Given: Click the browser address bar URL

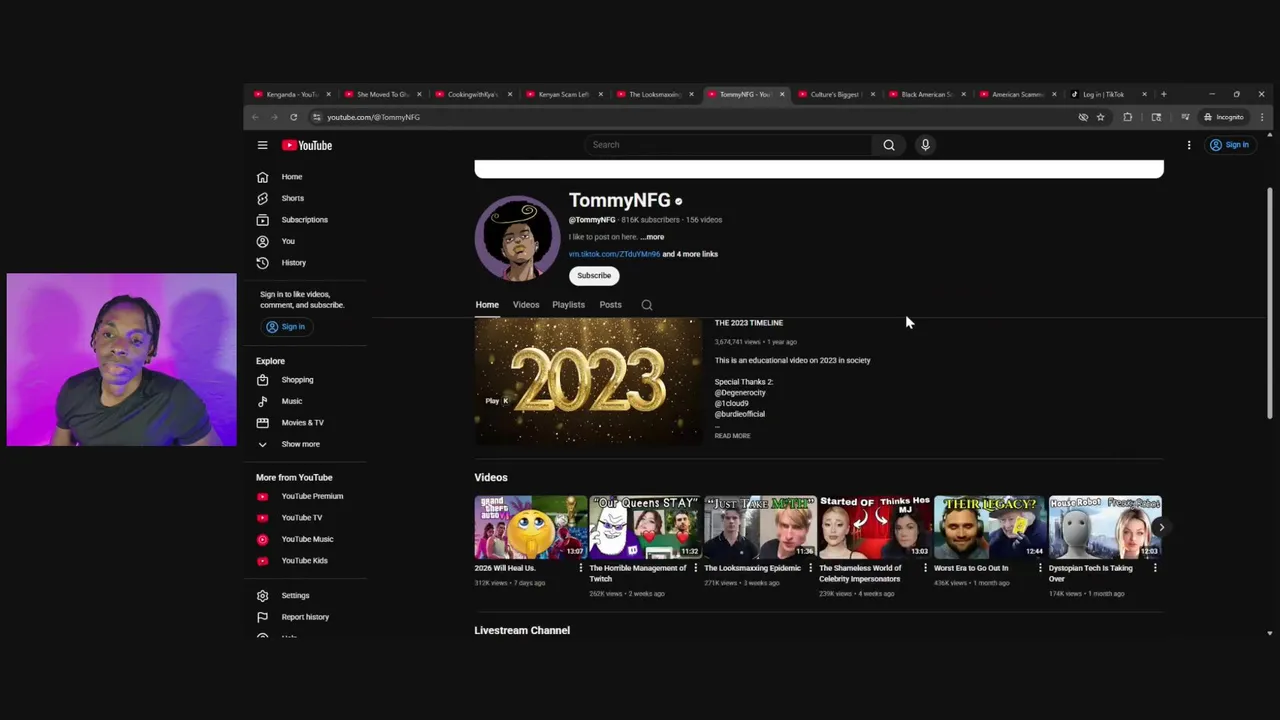Looking at the screenshot, I should tap(373, 117).
